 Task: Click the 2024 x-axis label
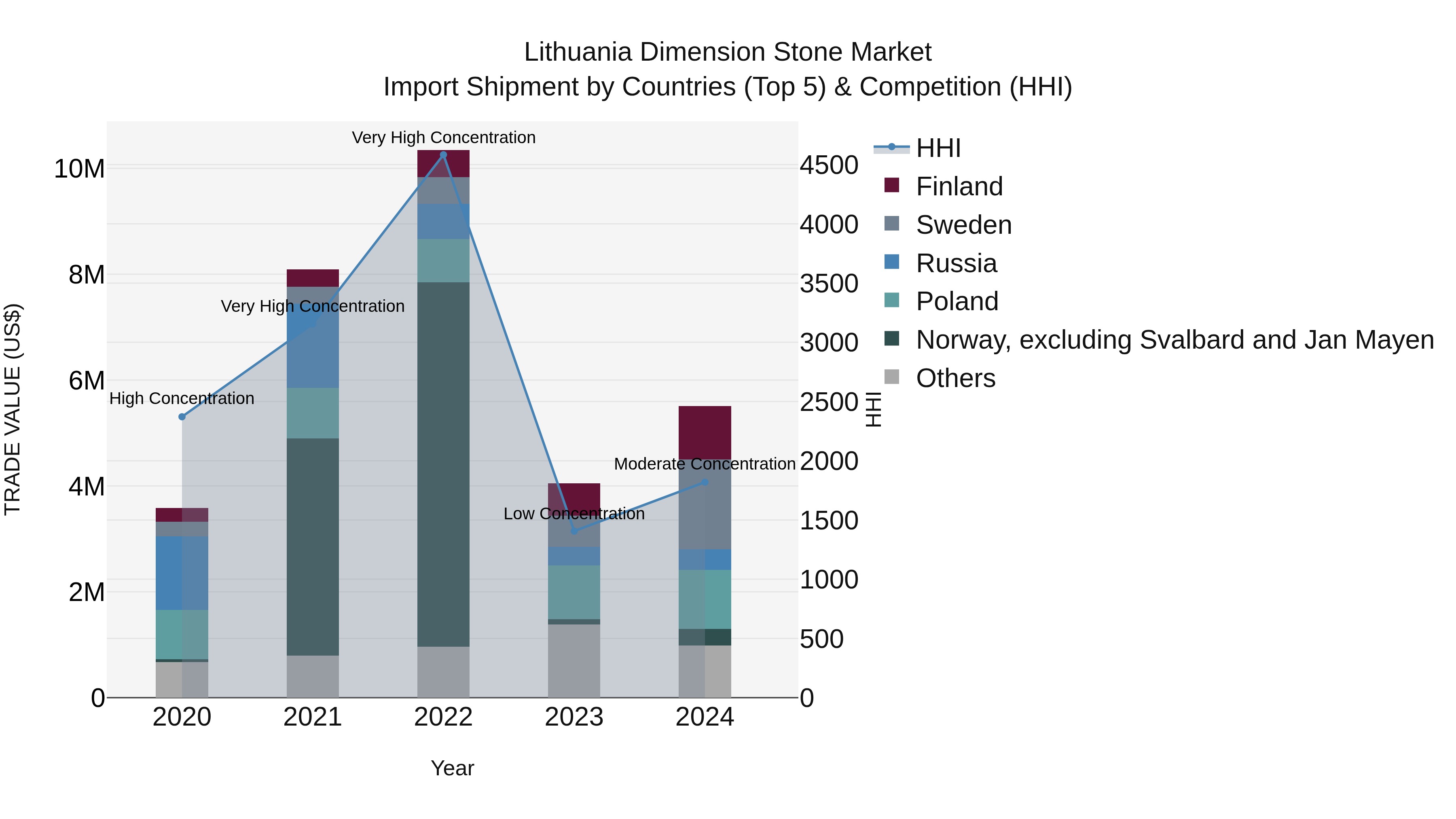pyautogui.click(x=705, y=717)
